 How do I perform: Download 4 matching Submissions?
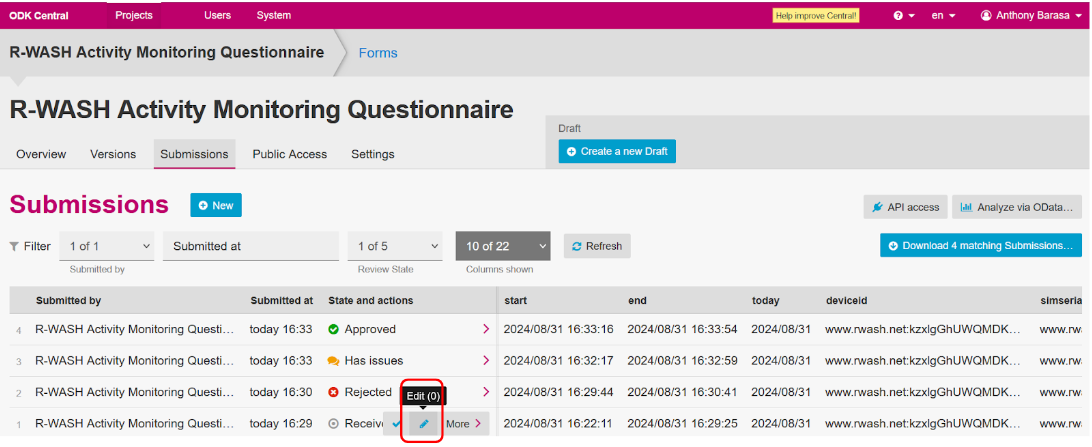(x=979, y=246)
